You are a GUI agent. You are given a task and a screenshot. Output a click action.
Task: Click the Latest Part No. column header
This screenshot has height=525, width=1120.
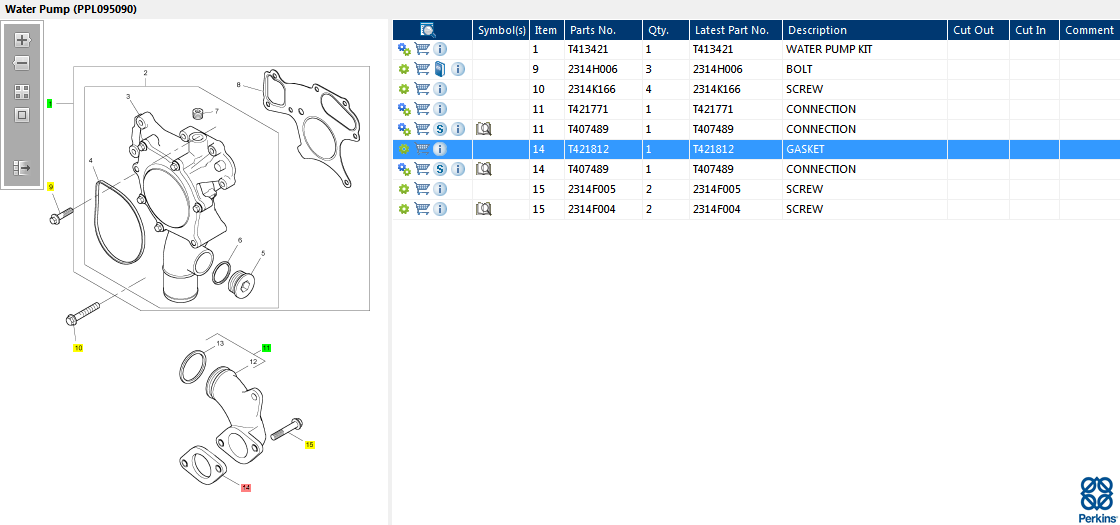point(736,30)
